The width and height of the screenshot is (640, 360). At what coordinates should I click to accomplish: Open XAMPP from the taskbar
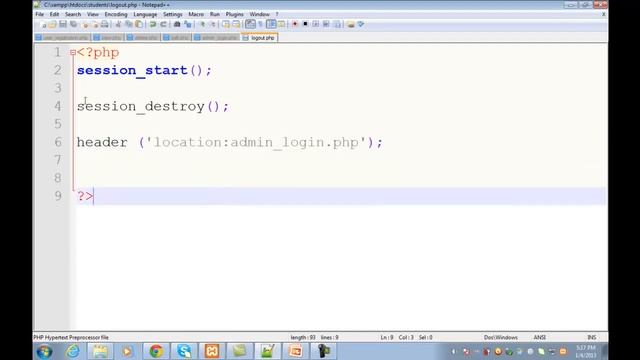click(x=212, y=351)
